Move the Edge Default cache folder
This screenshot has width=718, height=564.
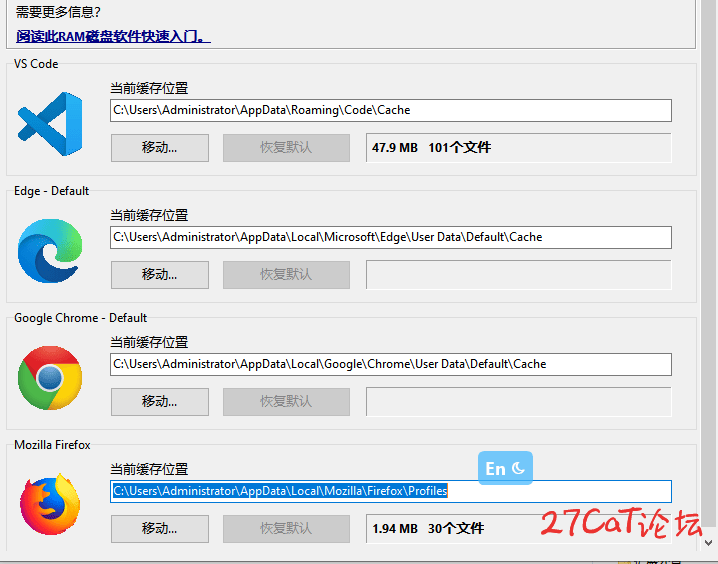coord(160,275)
